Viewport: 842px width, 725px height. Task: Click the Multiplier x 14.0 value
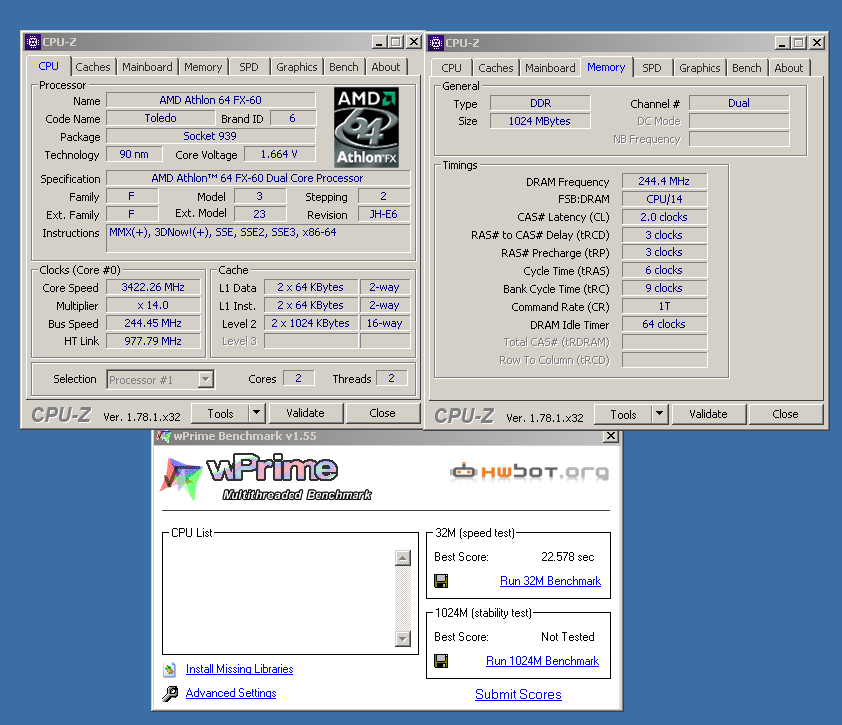click(153, 306)
